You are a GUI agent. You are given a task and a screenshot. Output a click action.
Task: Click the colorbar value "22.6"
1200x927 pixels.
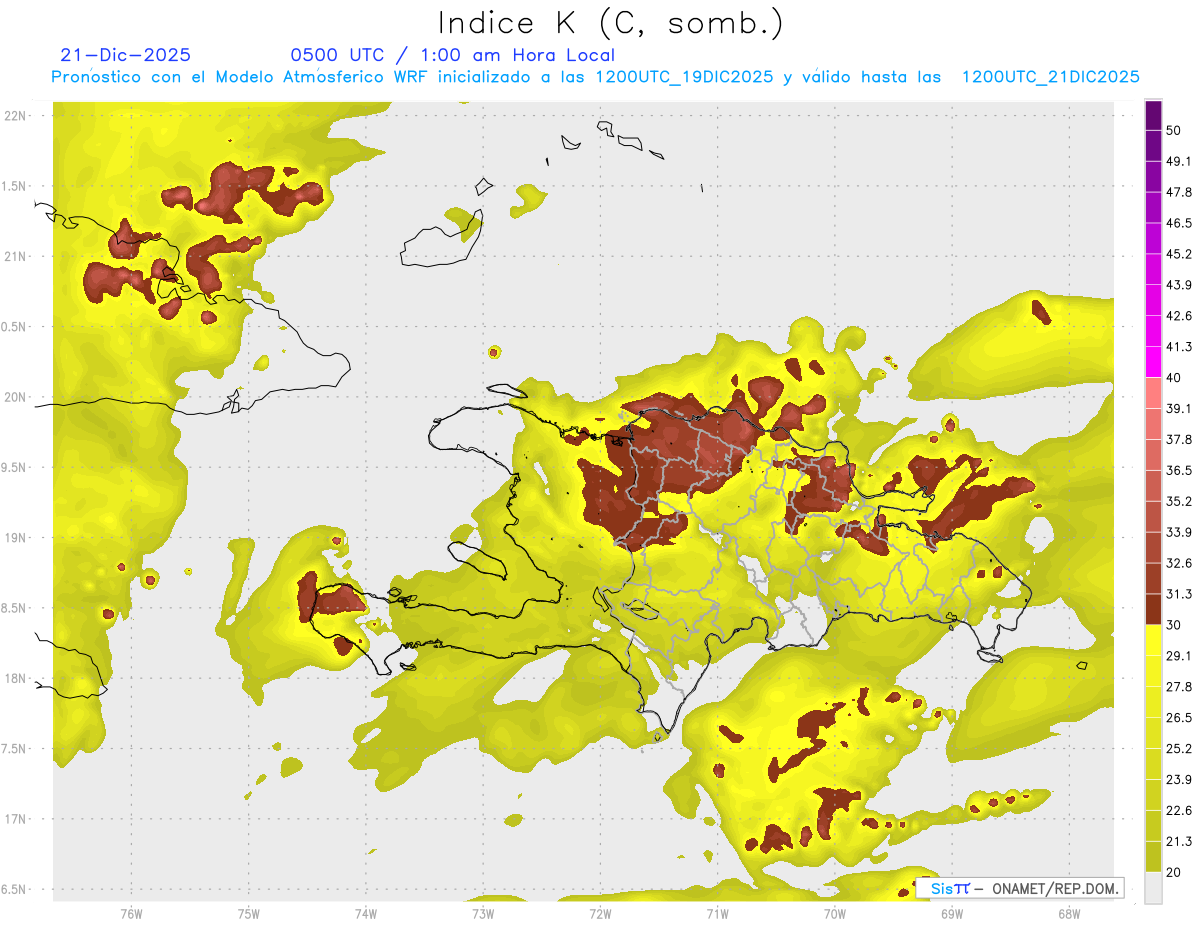[x=1179, y=810]
